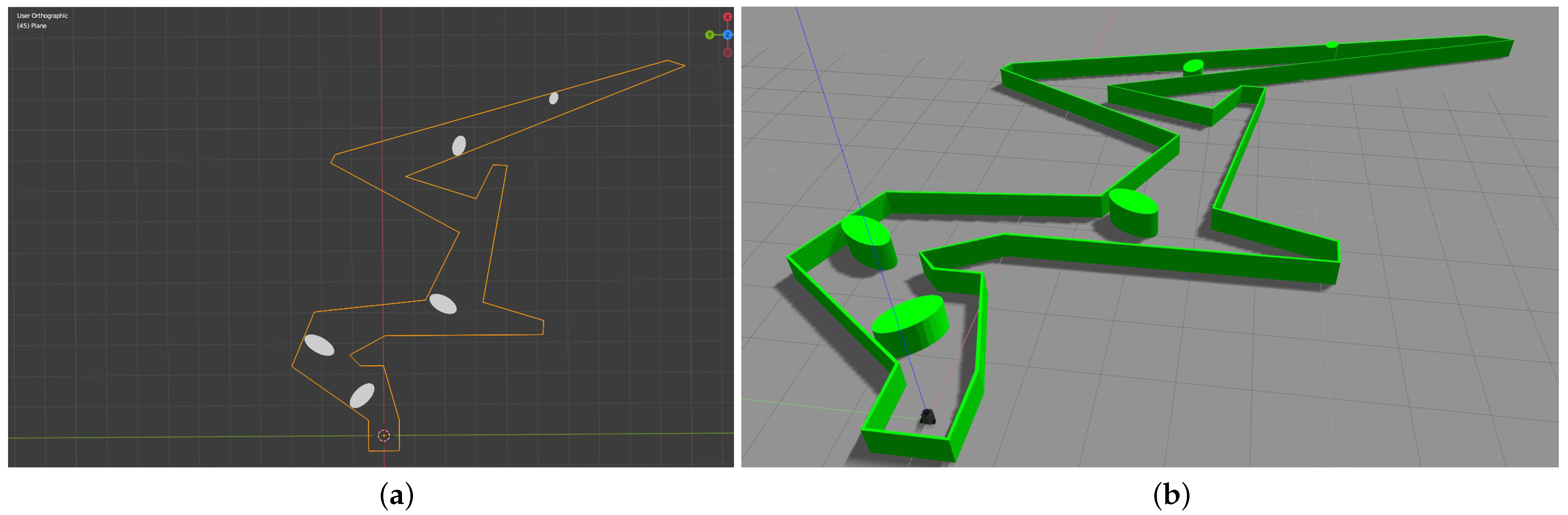Screen dimensions: 1568x515
Task: Select the lowest white ellipse near start box
Action: coord(362,396)
